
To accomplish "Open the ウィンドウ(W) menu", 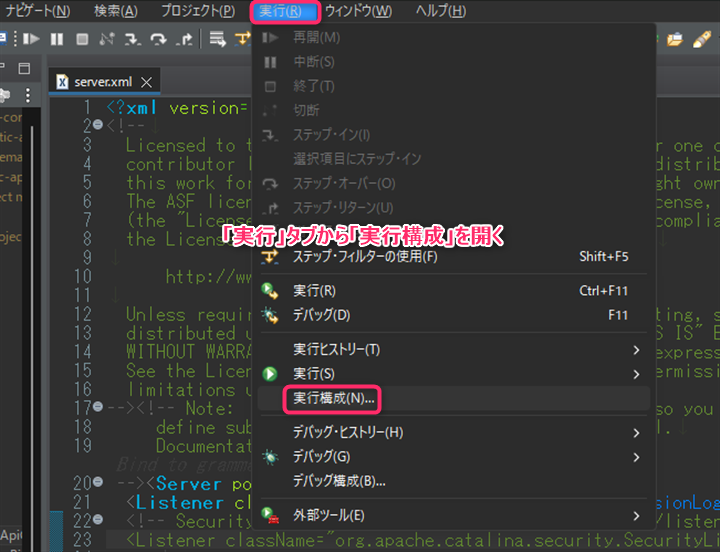I will (358, 11).
